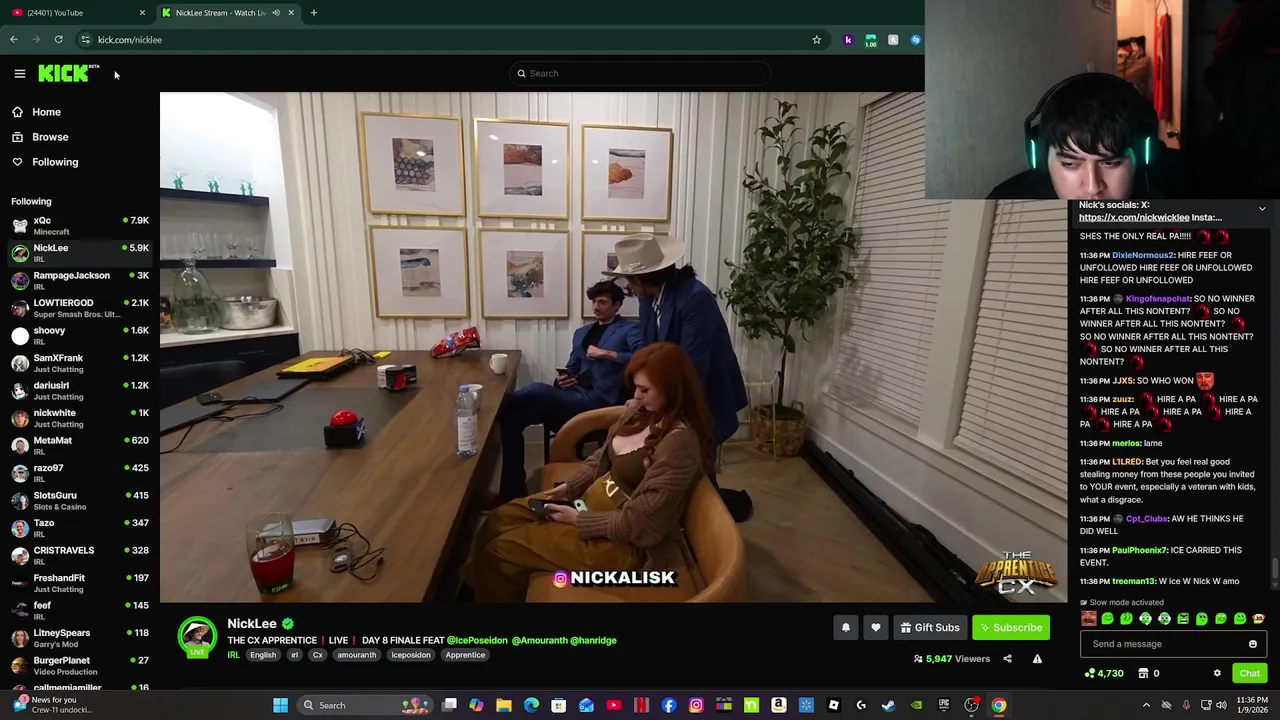
Task: Click the IRL category link
Action: tap(233, 655)
